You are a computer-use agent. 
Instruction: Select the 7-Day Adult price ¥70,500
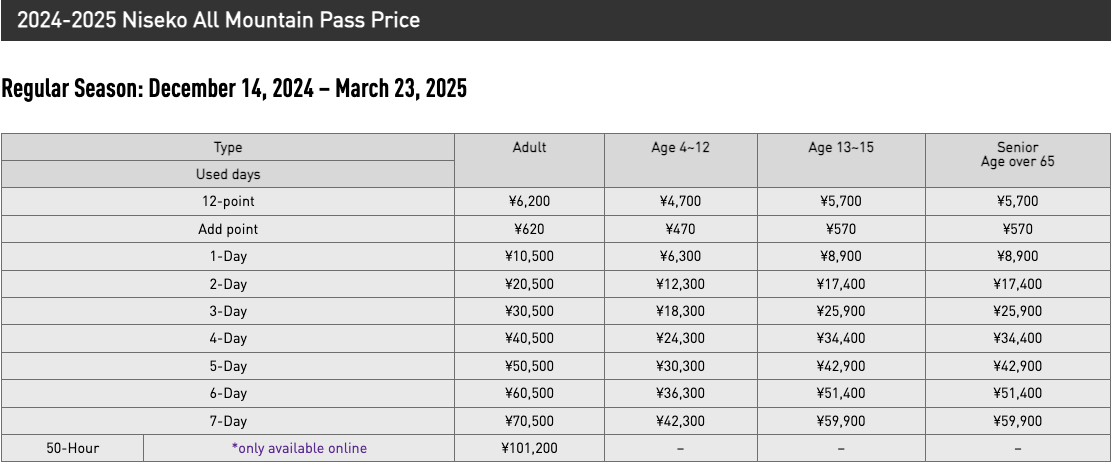(x=529, y=421)
